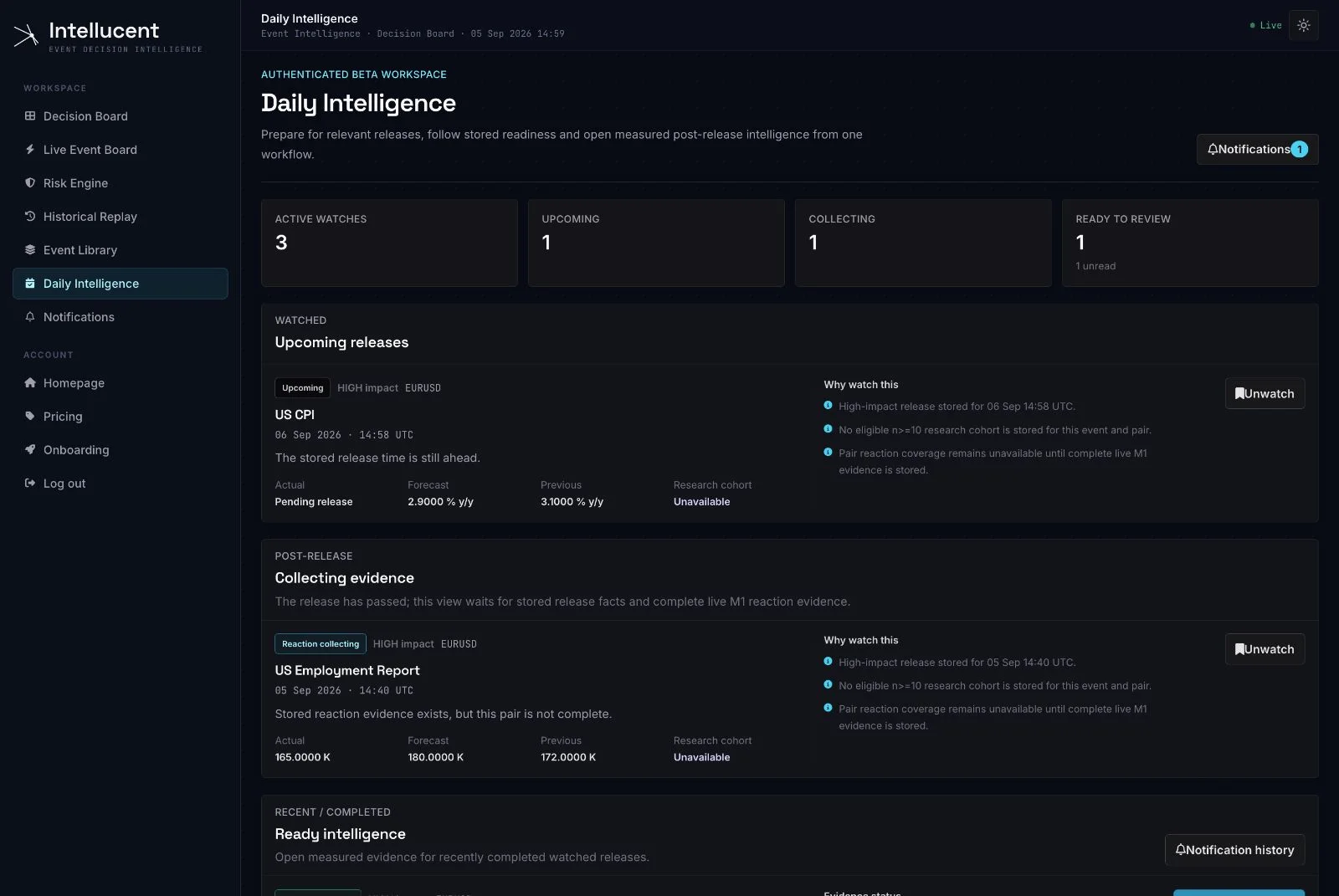This screenshot has height=896, width=1339.
Task: Click the 'US CPI' event title
Action: pos(295,415)
